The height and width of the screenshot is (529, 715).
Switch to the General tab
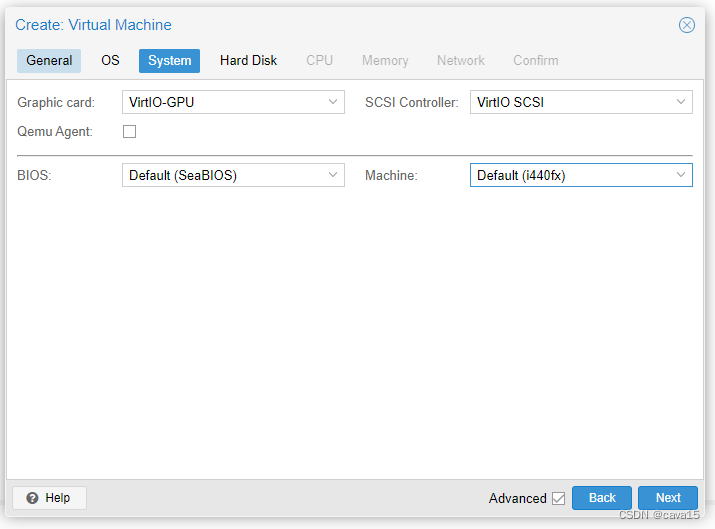click(49, 61)
